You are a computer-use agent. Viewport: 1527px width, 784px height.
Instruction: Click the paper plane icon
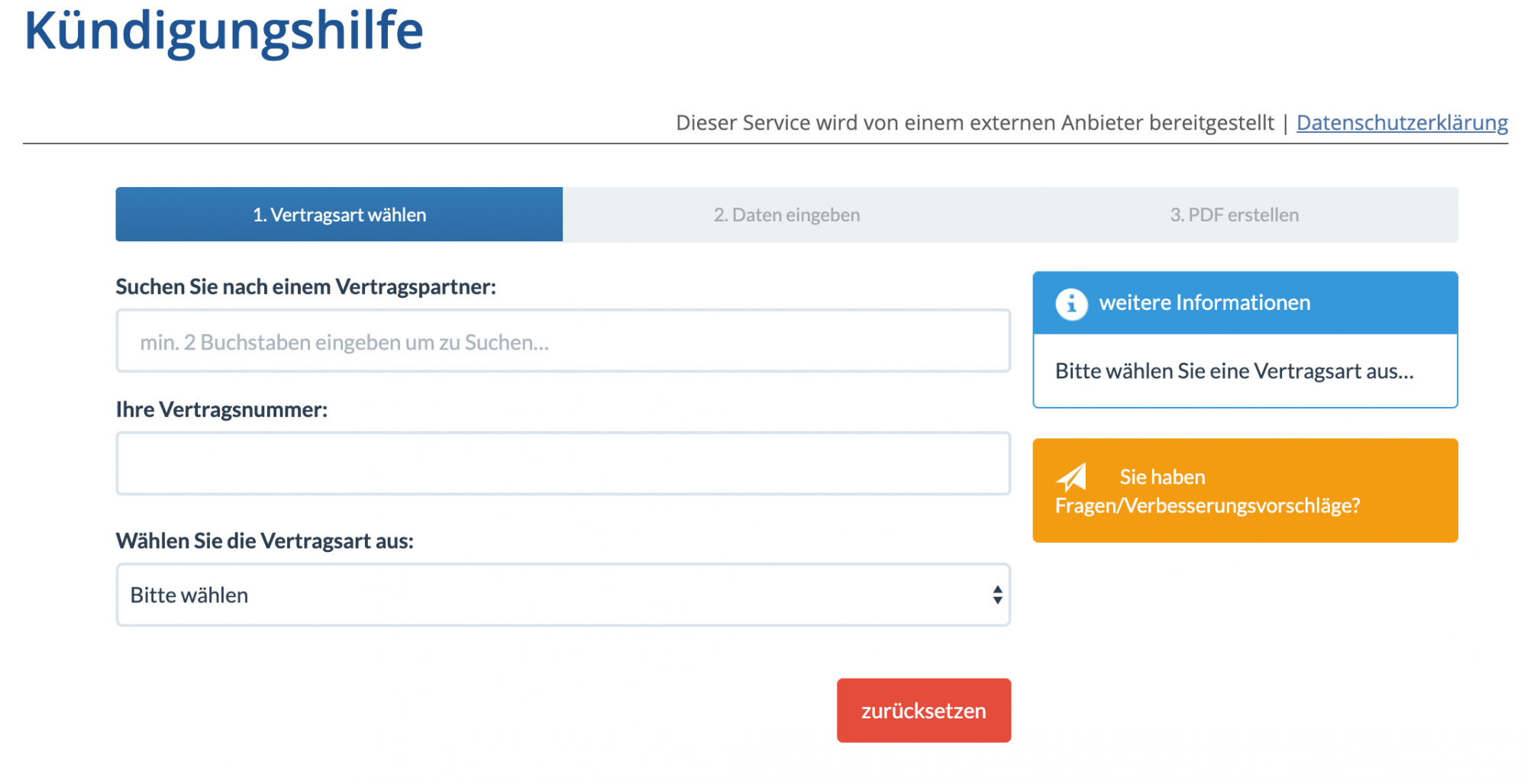(x=1070, y=478)
